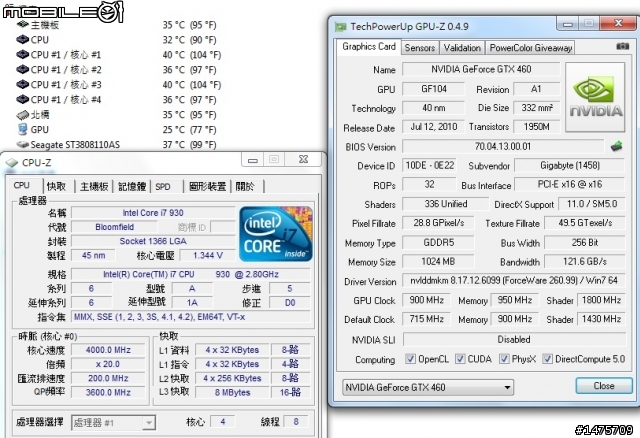Click the NVIDIA logo in GPU-Z

[595, 97]
